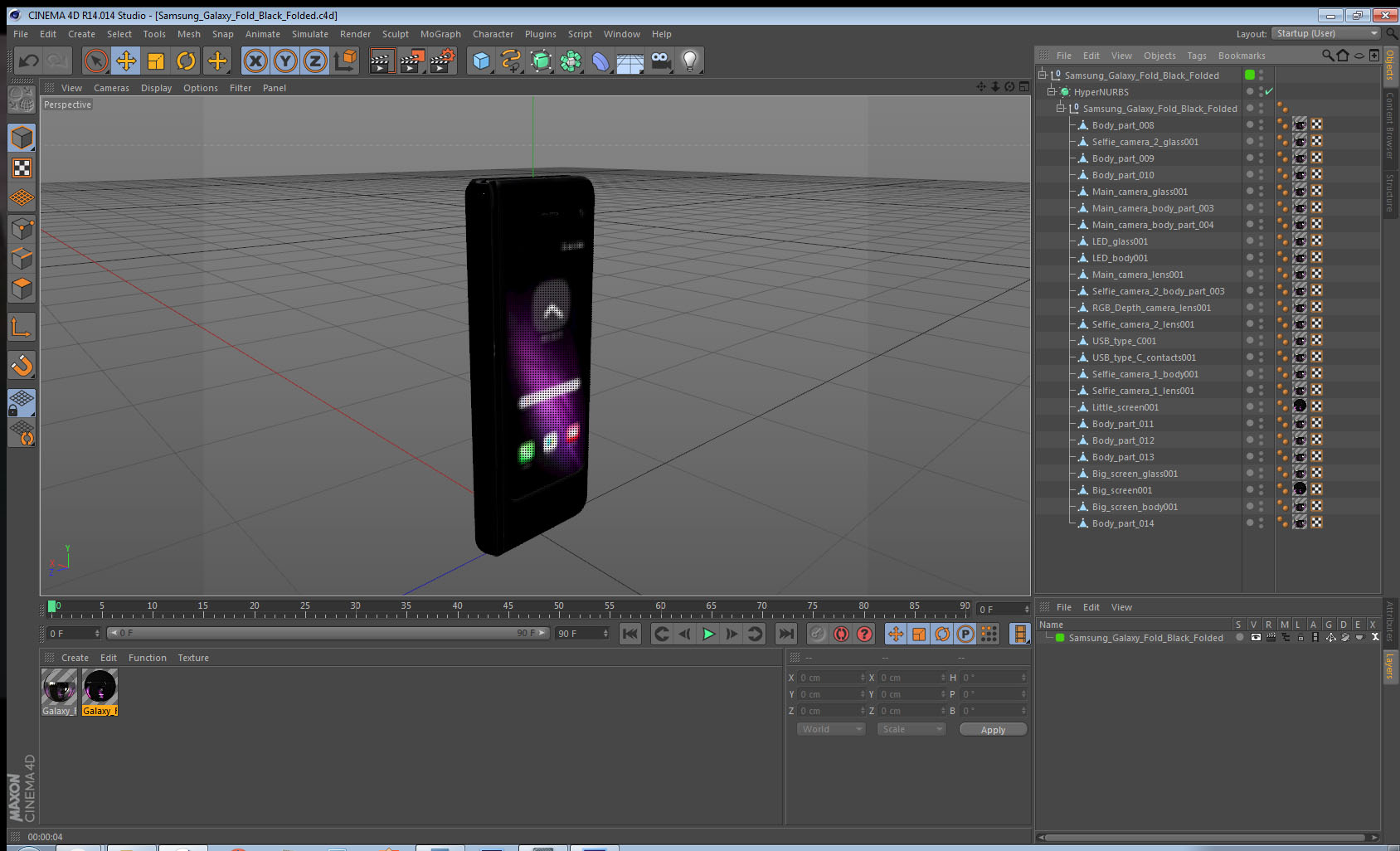The height and width of the screenshot is (851, 1400).
Task: Activate the Move tool in top toolbar
Action: click(x=126, y=61)
